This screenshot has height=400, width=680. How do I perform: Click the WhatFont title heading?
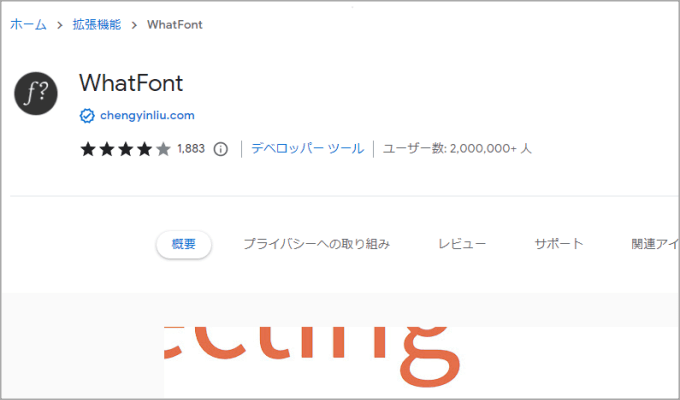coord(131,83)
